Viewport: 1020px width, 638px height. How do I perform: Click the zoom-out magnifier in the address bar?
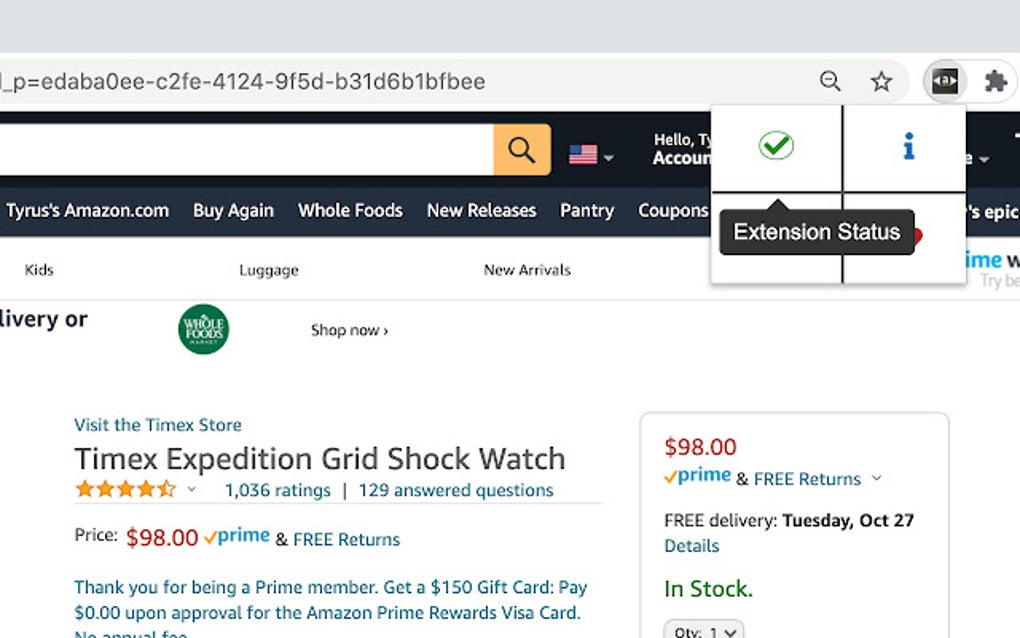[830, 81]
